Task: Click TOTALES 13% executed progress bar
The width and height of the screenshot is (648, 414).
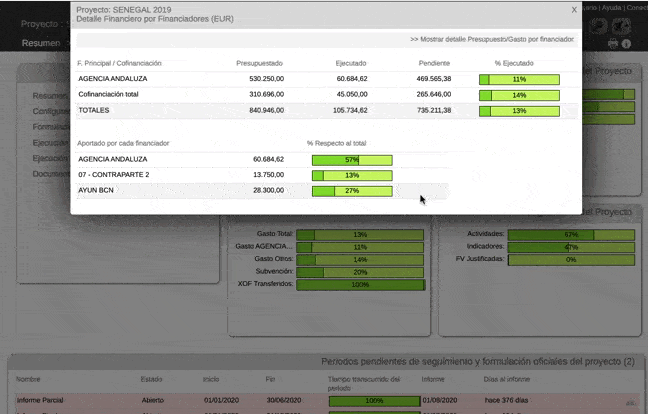Action: pyautogui.click(x=519, y=111)
